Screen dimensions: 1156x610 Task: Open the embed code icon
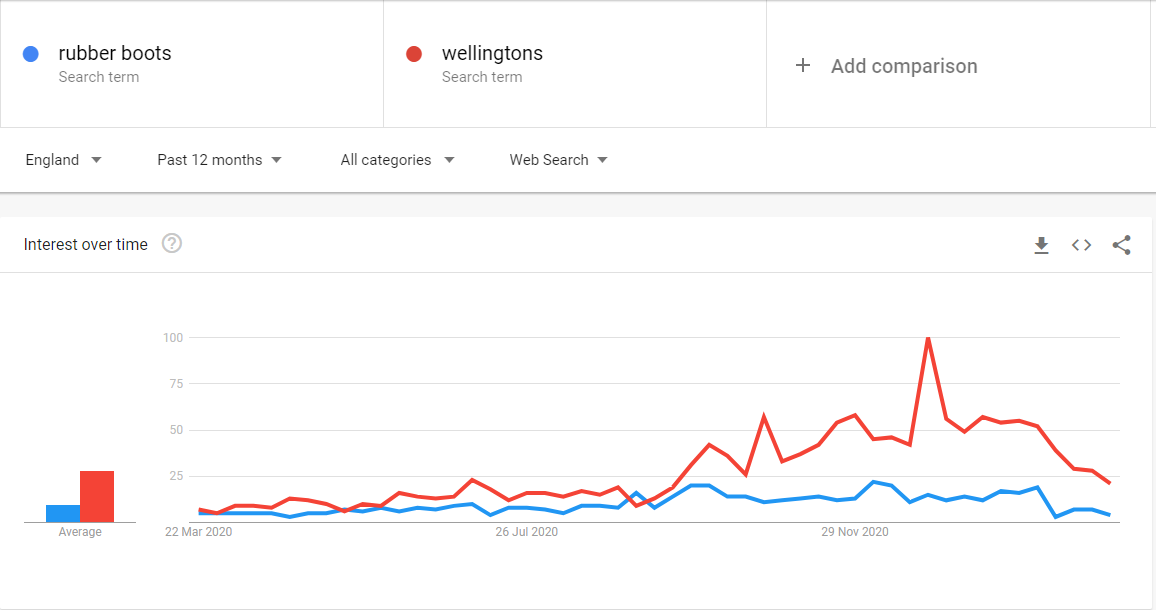[x=1082, y=245]
